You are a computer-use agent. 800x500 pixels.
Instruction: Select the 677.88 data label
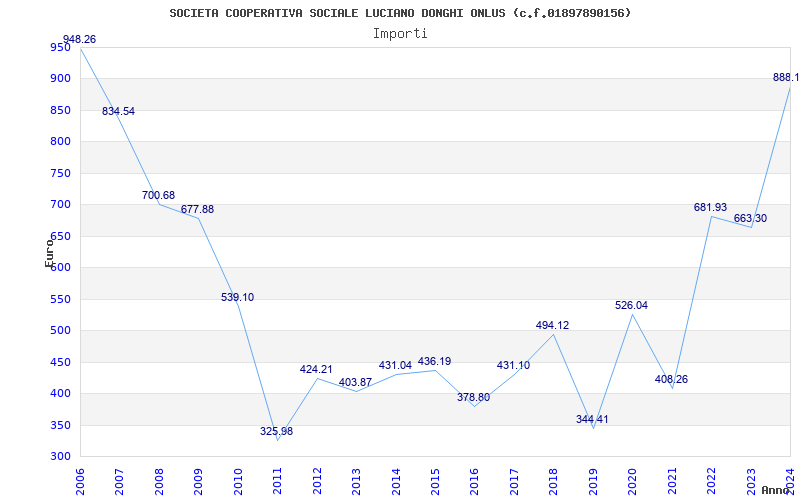197,209
